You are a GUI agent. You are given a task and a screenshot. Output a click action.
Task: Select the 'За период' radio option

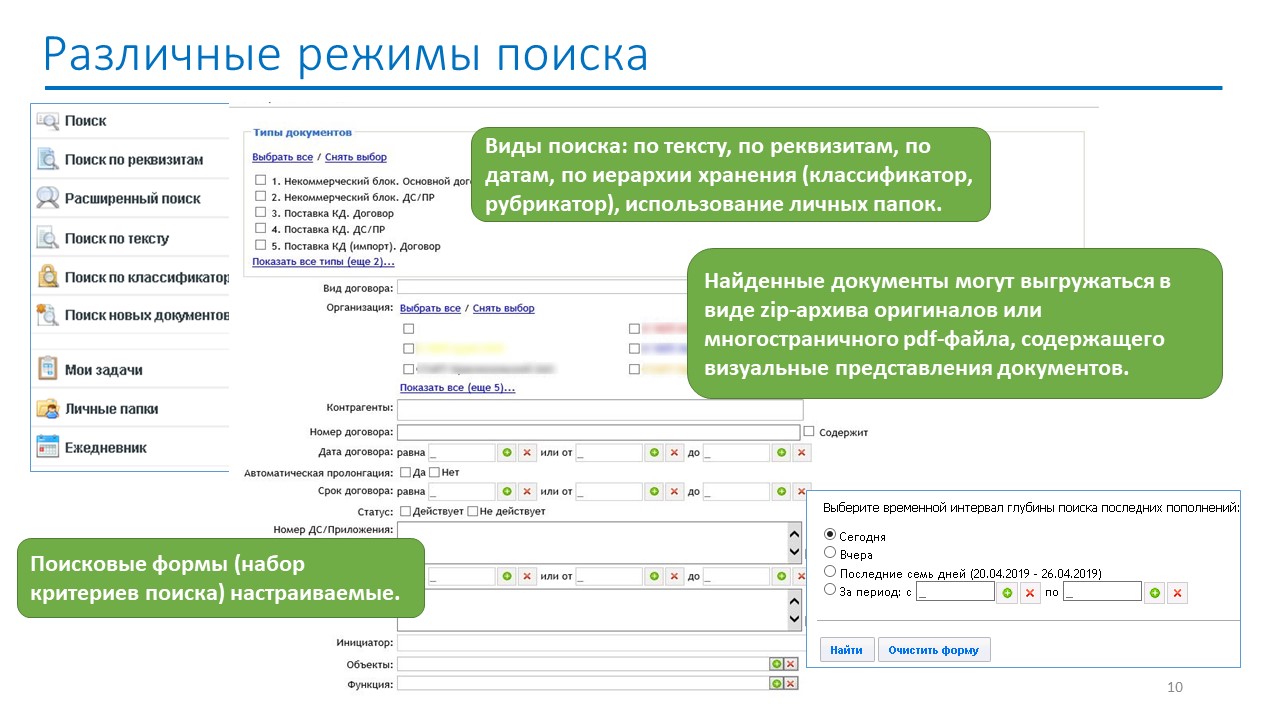pyautogui.click(x=829, y=590)
